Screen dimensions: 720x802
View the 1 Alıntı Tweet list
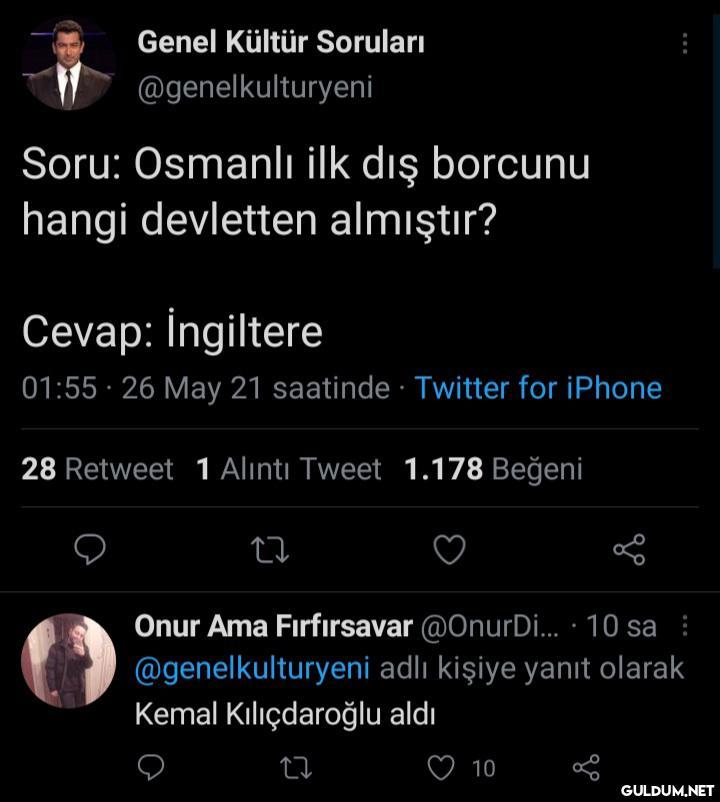pyautogui.click(x=289, y=468)
